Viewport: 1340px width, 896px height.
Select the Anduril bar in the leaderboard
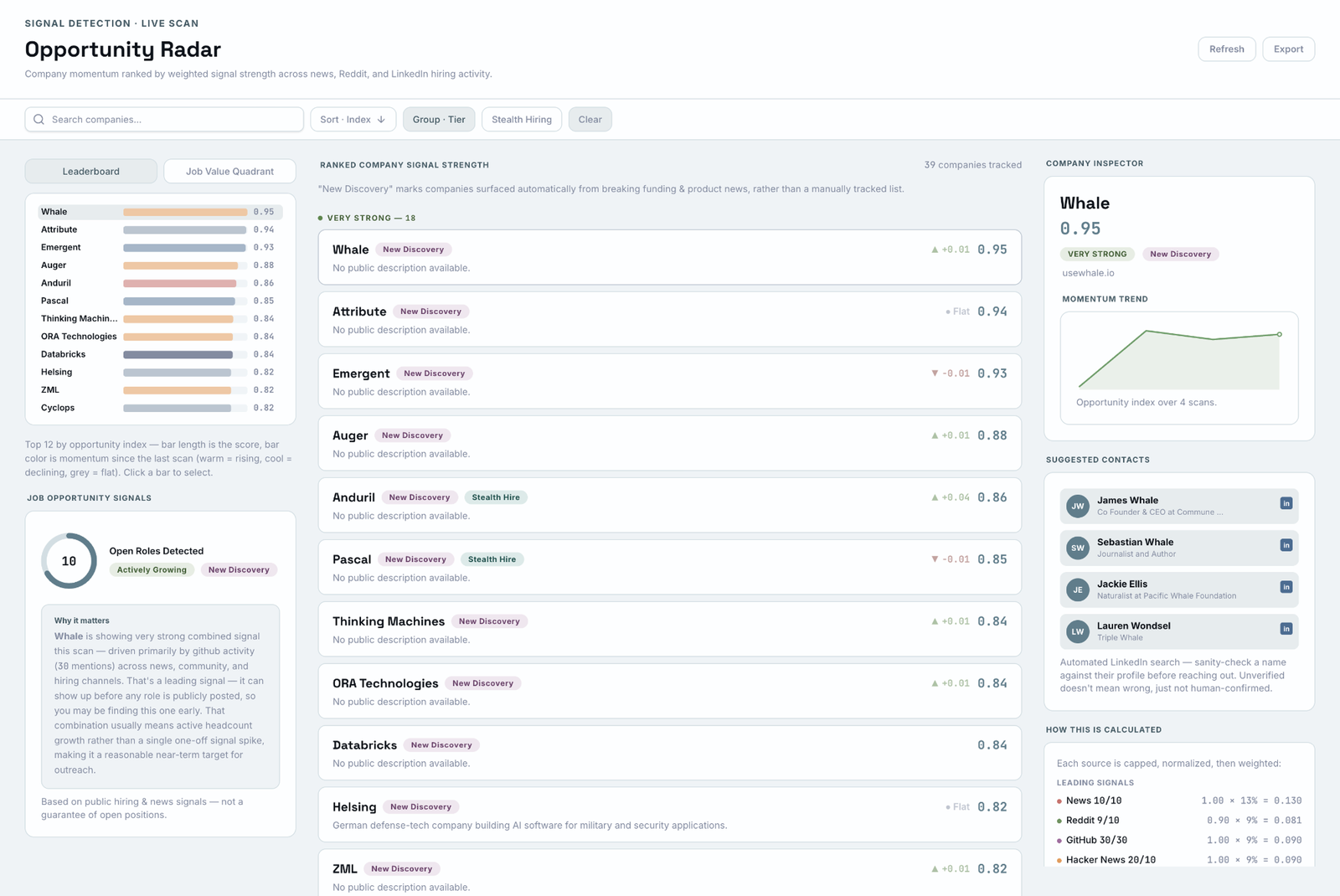(160, 283)
